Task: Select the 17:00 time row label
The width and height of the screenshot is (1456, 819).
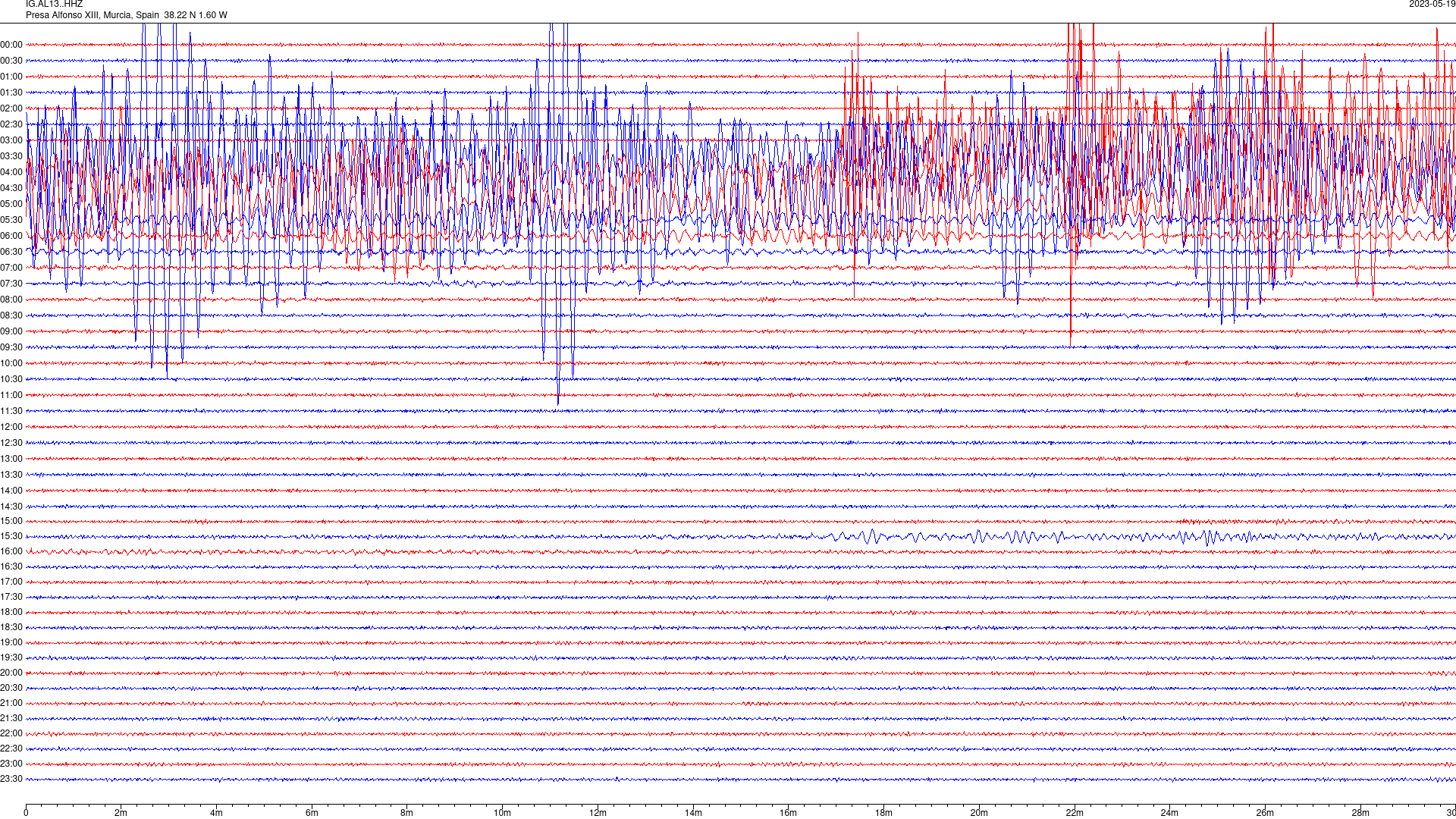Action: (11, 582)
